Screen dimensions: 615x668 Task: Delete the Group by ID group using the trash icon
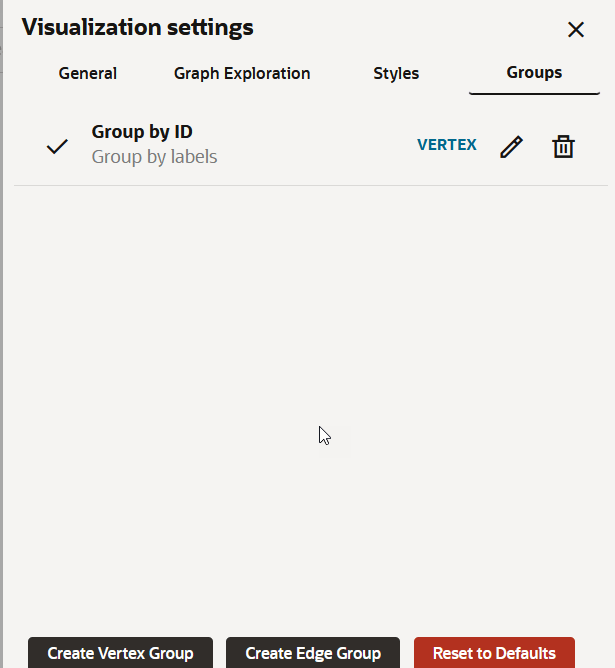pyautogui.click(x=563, y=147)
